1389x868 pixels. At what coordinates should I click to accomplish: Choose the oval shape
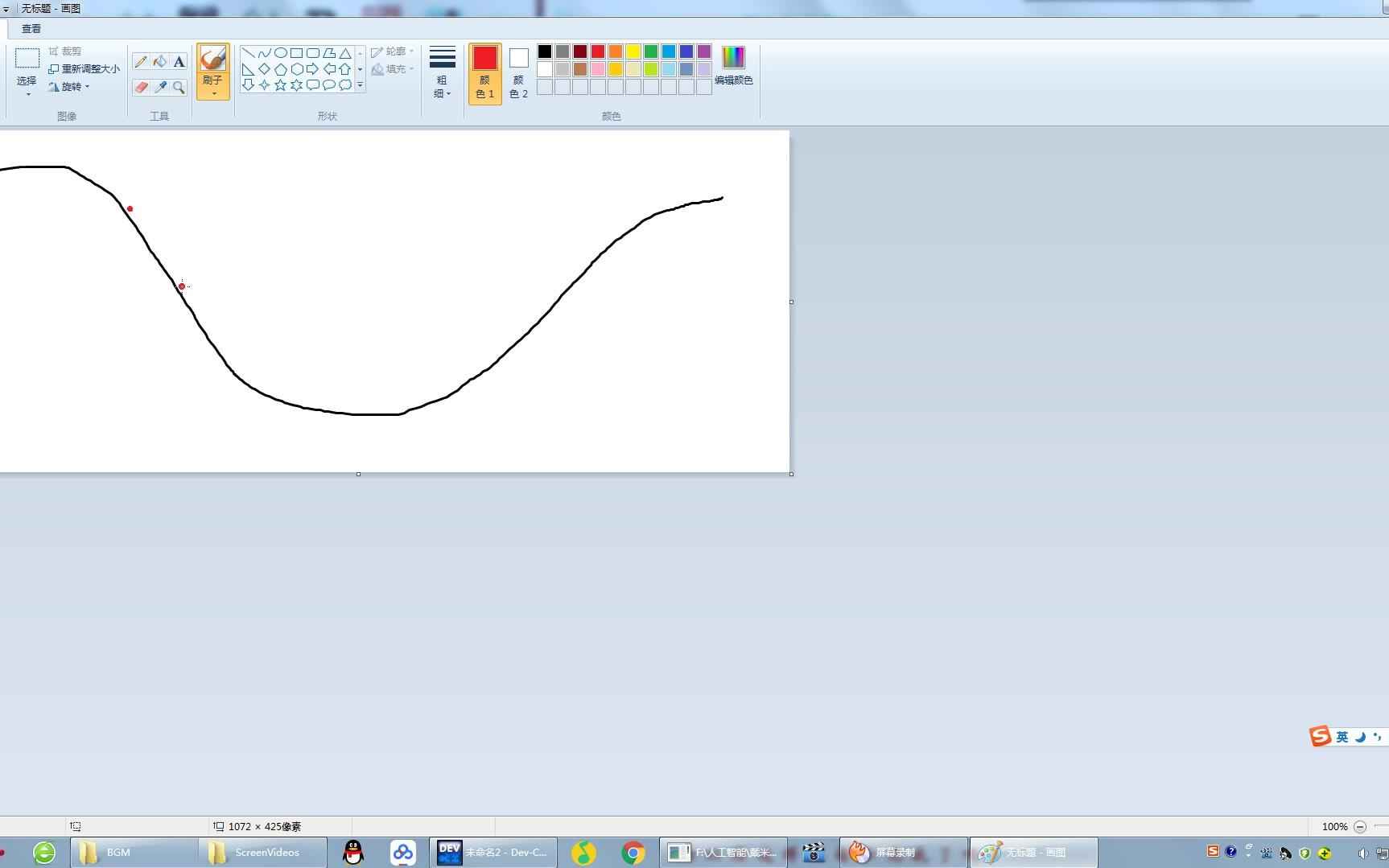(280, 53)
